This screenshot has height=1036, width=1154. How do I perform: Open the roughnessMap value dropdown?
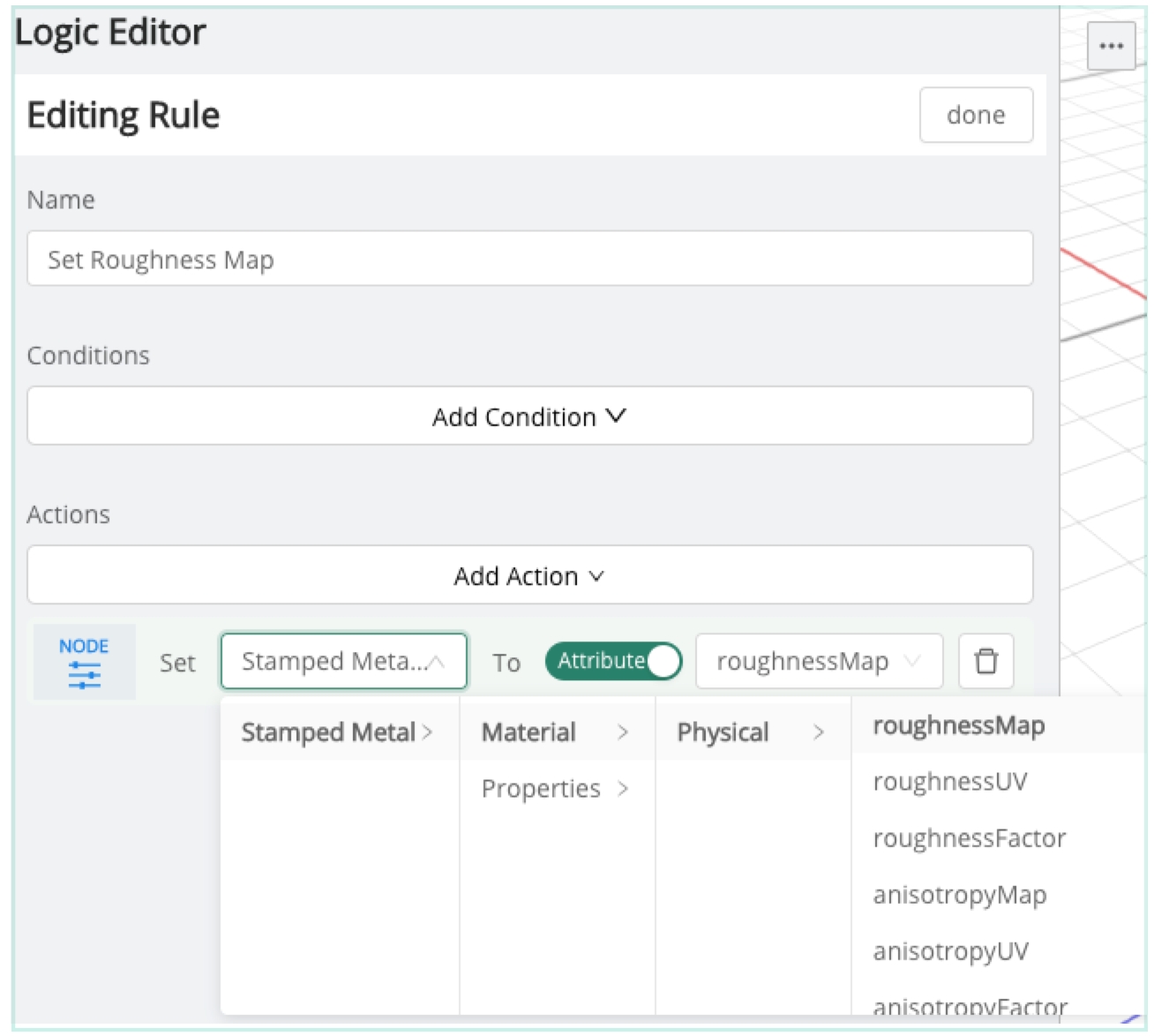pos(818,661)
